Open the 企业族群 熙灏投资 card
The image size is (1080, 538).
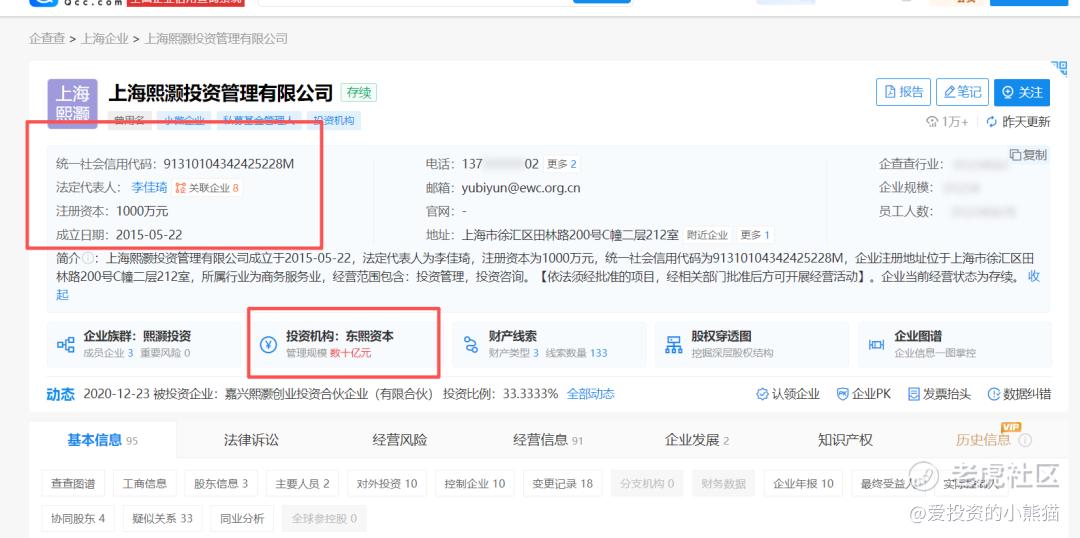click(x=144, y=344)
